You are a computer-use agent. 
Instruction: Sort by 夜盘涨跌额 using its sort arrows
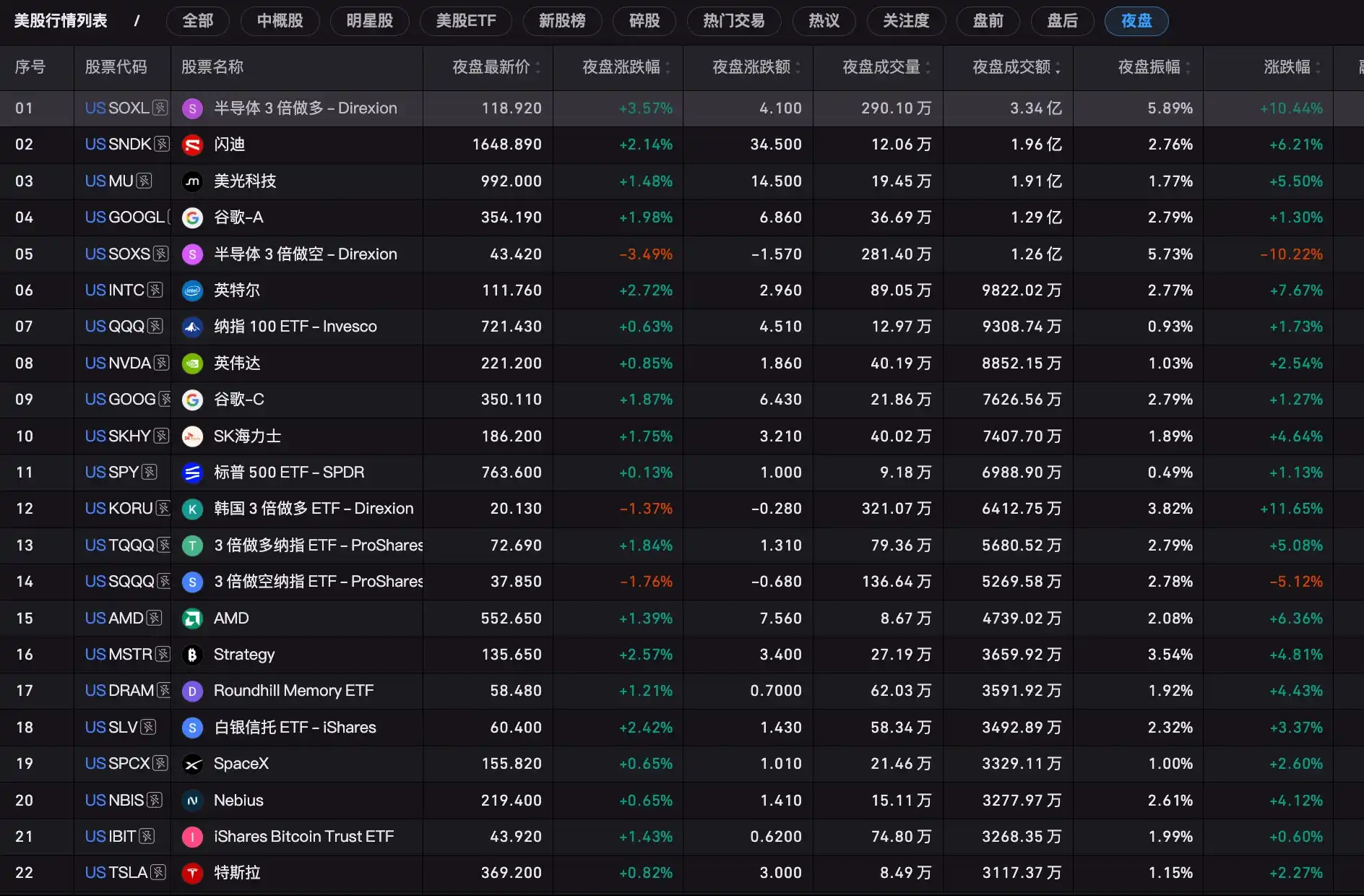coord(798,67)
